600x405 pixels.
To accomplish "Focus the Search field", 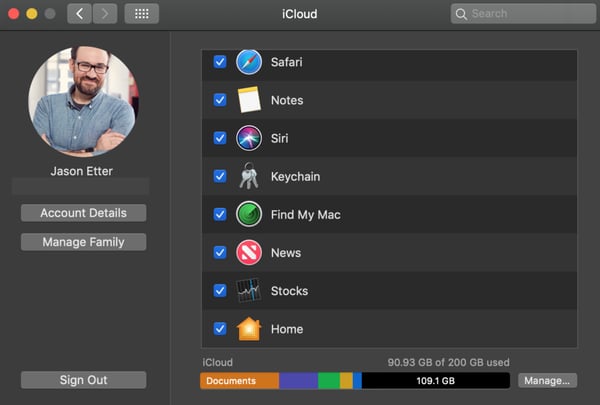I will pyautogui.click(x=523, y=14).
